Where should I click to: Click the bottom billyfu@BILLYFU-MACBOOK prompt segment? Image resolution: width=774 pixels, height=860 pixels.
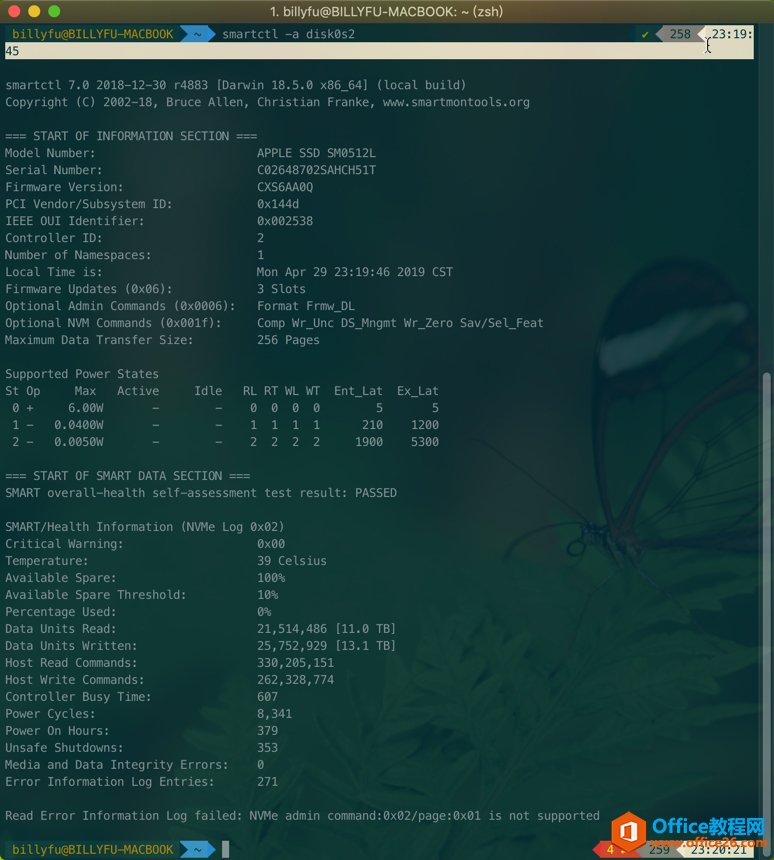pos(92,850)
